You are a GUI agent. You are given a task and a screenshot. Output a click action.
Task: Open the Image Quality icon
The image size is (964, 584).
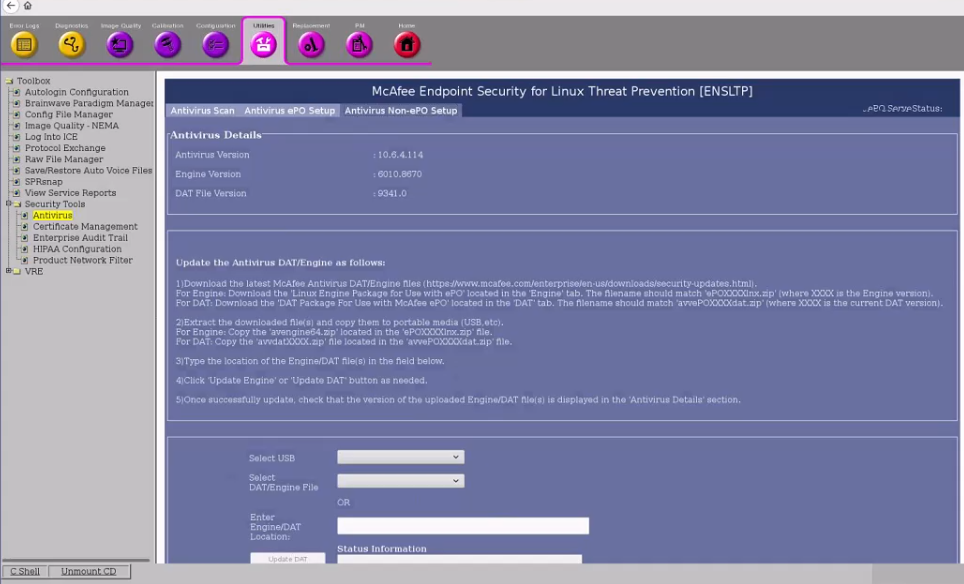tap(120, 44)
